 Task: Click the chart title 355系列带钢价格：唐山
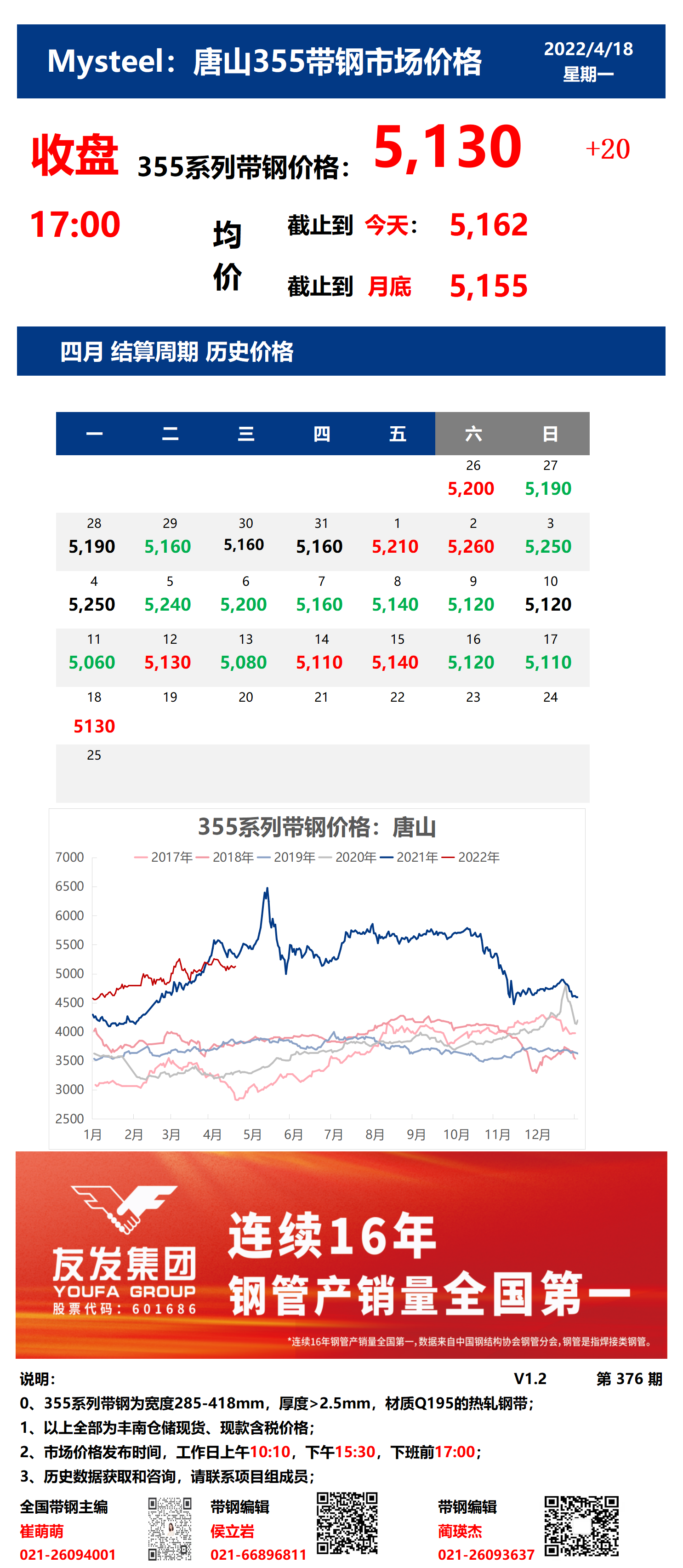317,827
